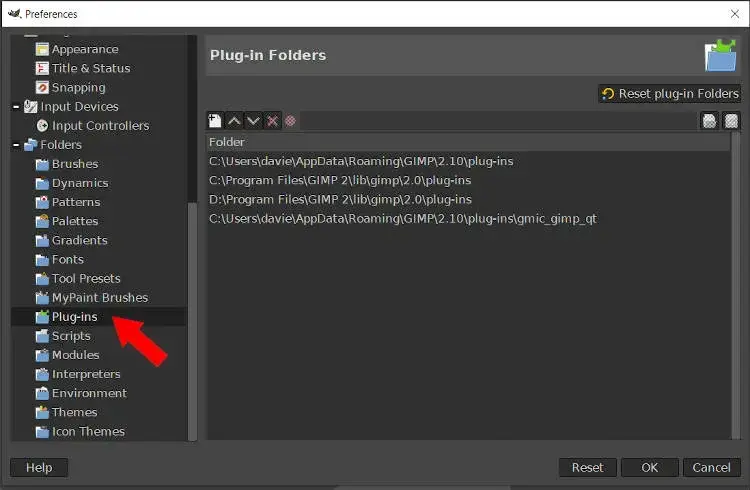Click the Help button
Viewport: 750px width, 490px height.
tap(39, 468)
